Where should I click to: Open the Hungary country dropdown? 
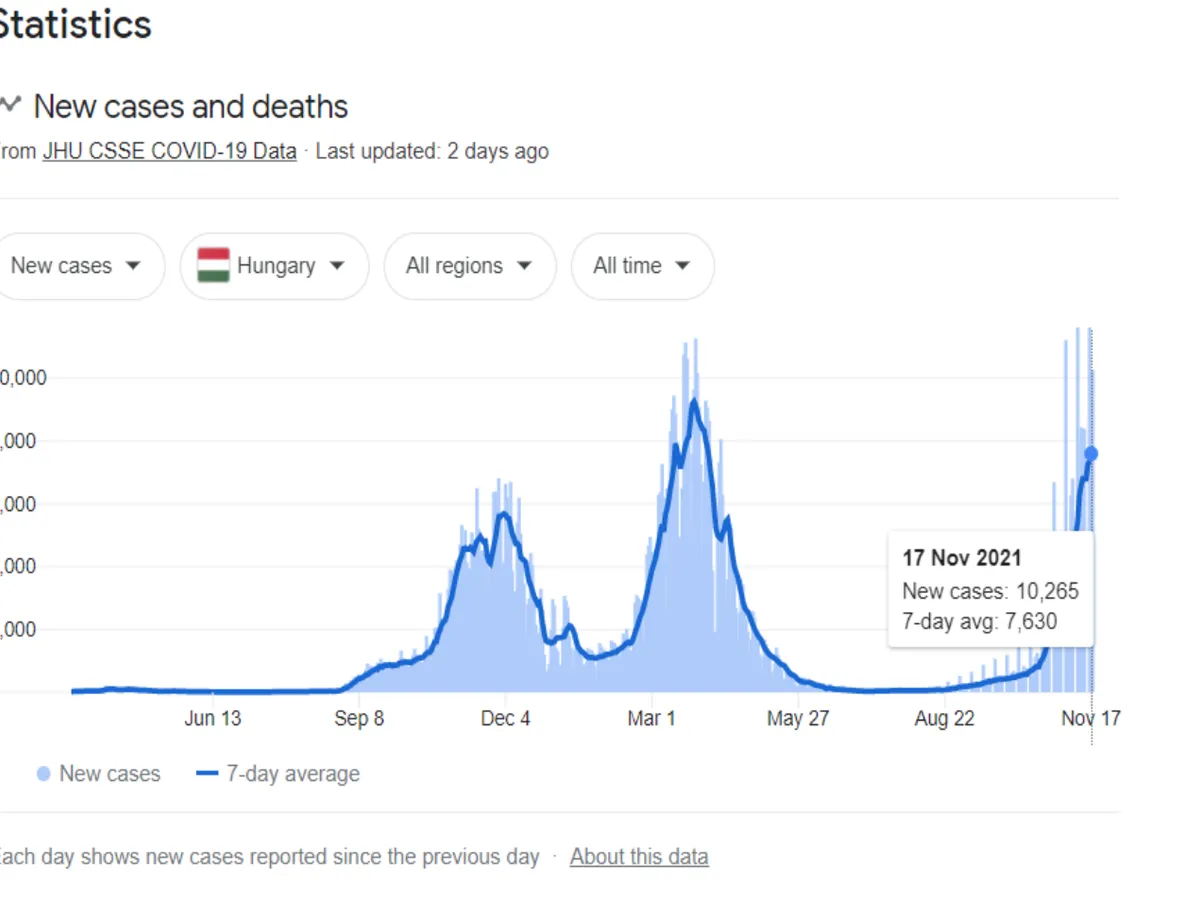[275, 266]
